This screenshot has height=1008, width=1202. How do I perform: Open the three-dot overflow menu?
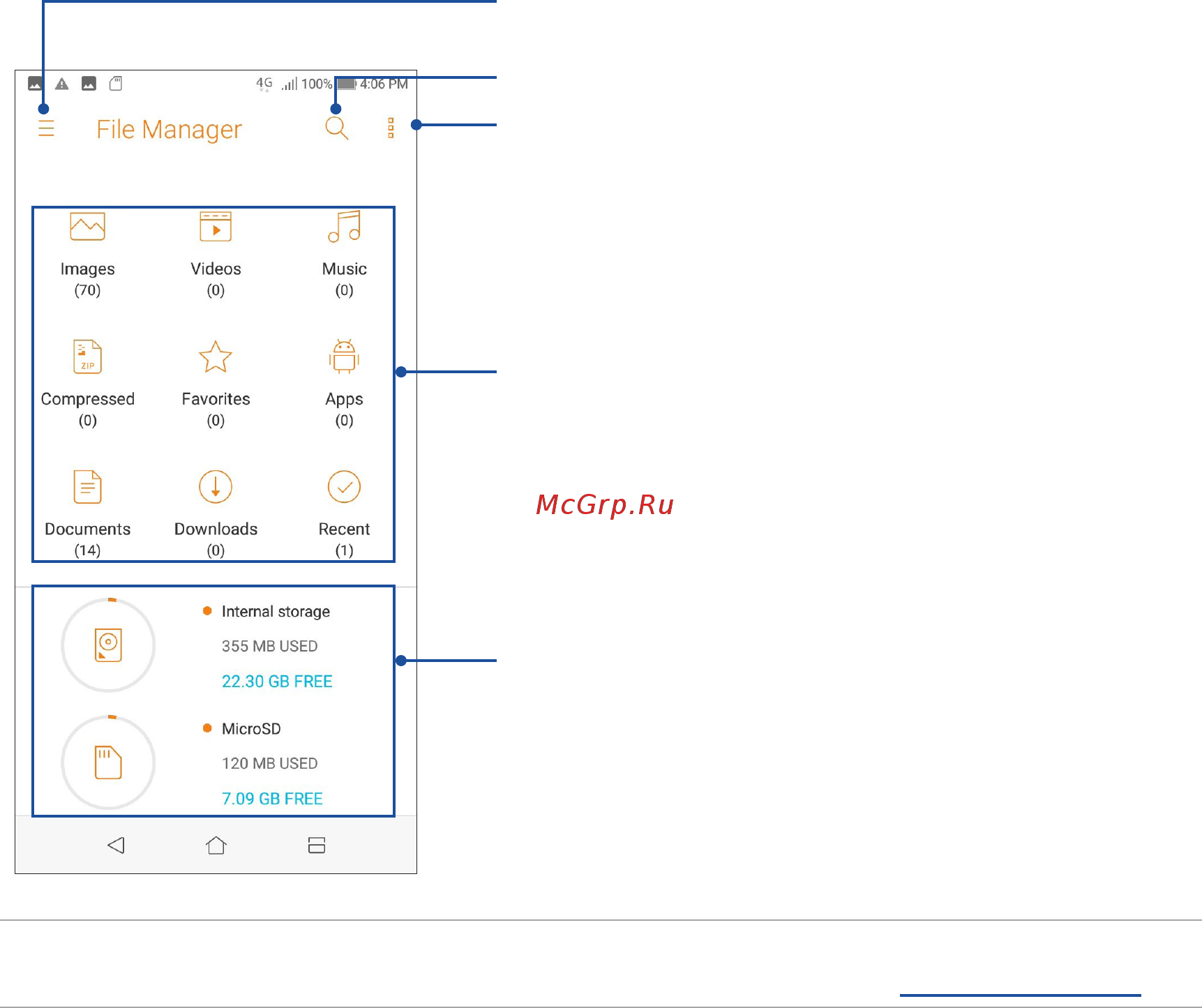(391, 128)
